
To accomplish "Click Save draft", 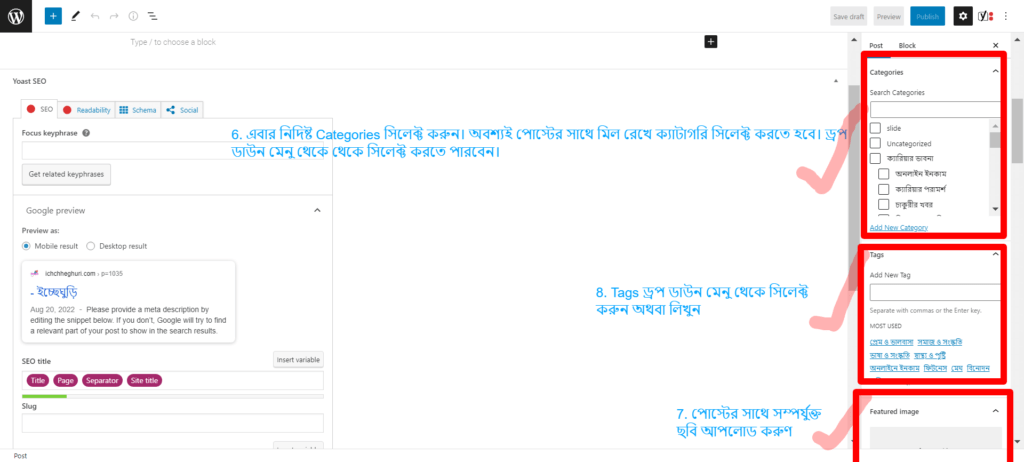I will 848,16.
